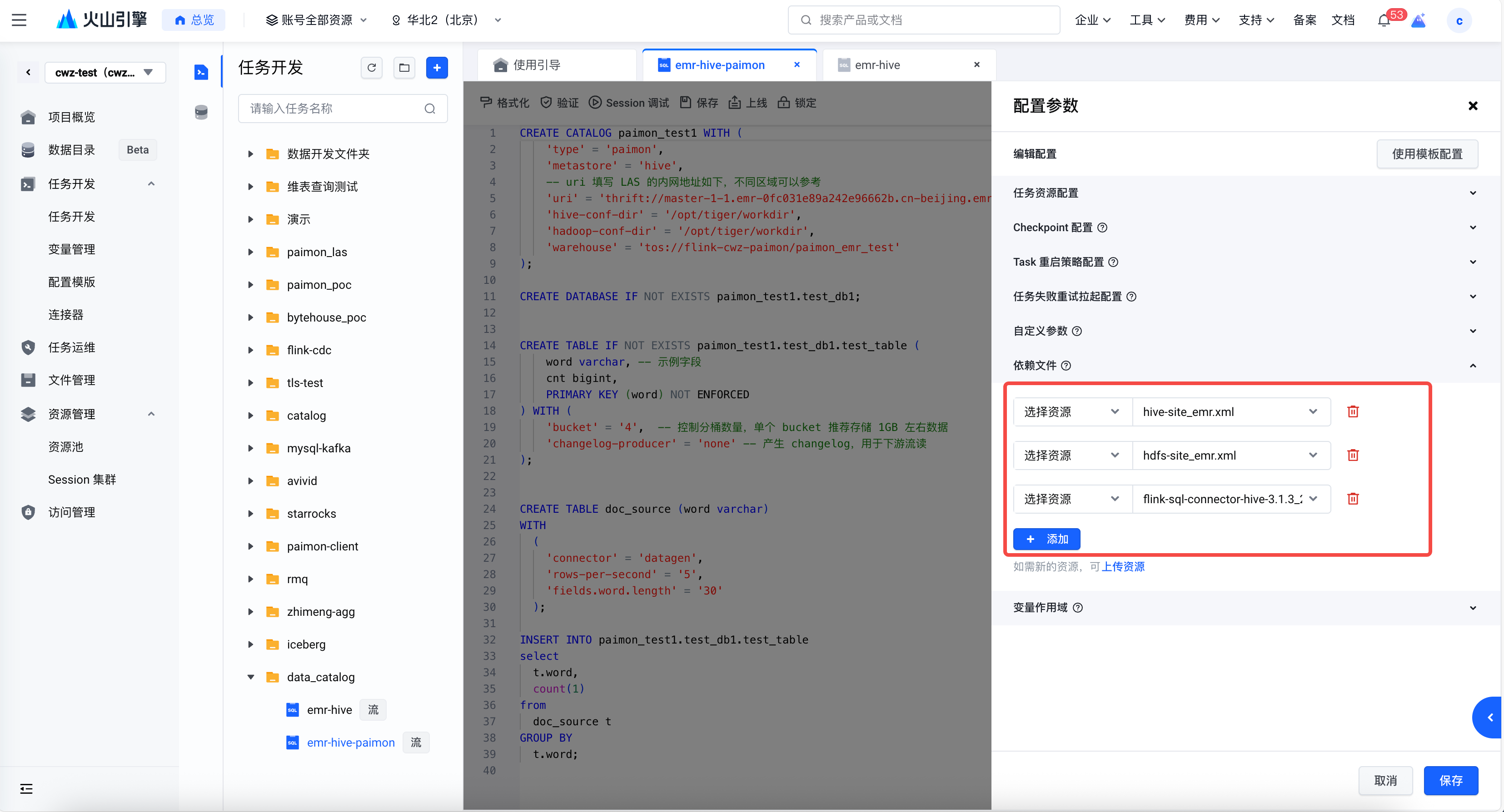Collapse the dependency files section
Image resolution: width=1504 pixels, height=812 pixels.
(1473, 366)
